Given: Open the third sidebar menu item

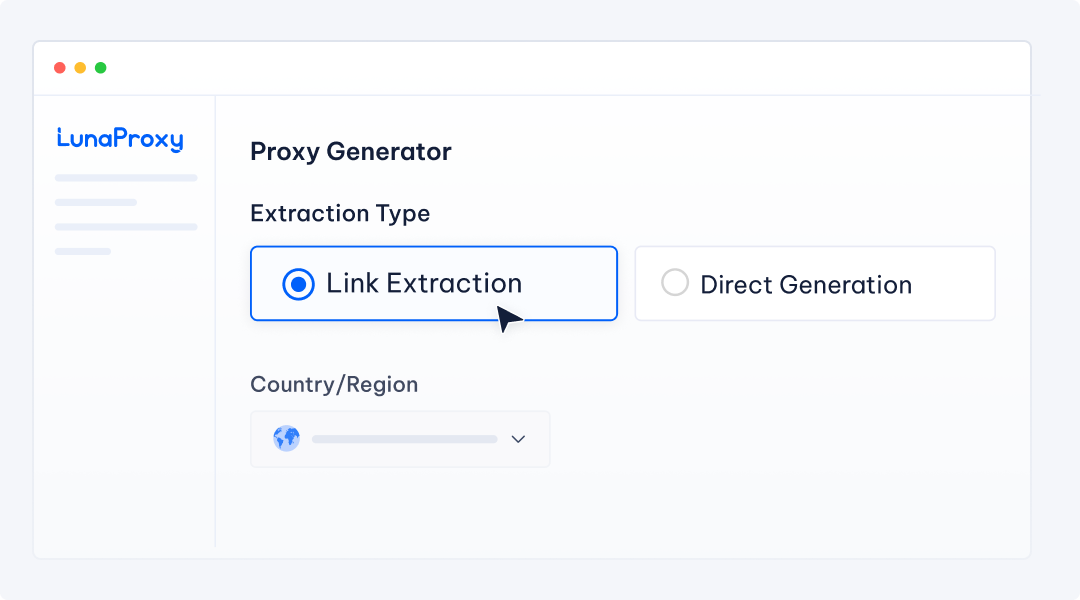Looking at the screenshot, I should (x=126, y=227).
